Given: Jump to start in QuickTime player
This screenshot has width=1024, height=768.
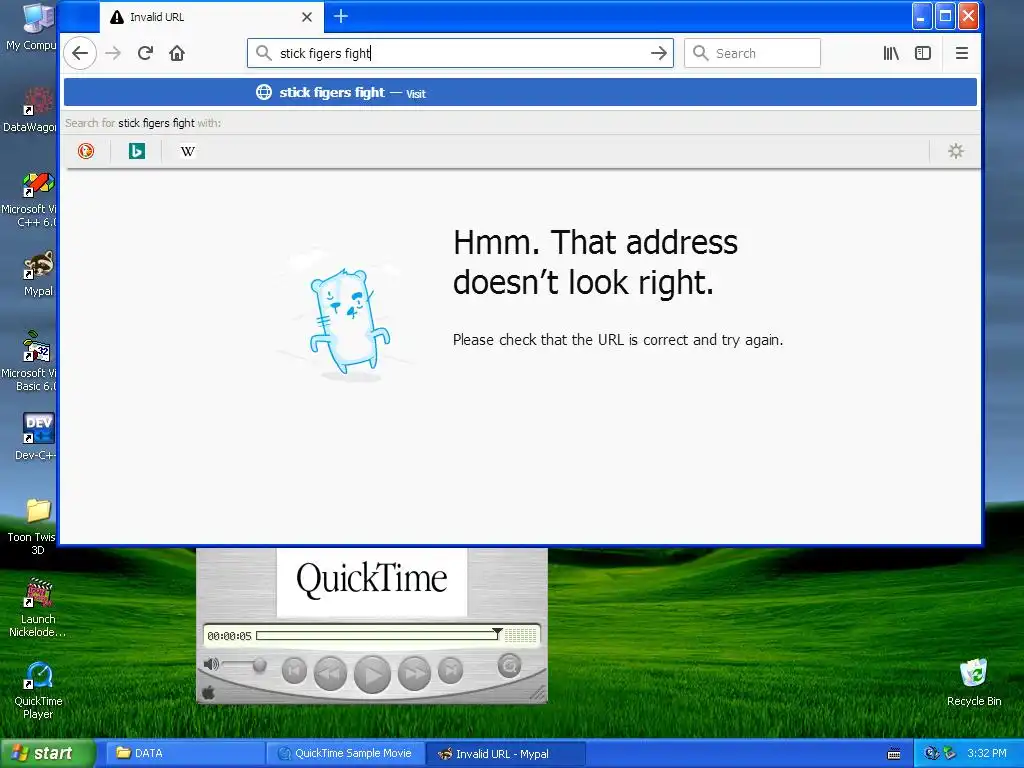Looking at the screenshot, I should (x=294, y=671).
